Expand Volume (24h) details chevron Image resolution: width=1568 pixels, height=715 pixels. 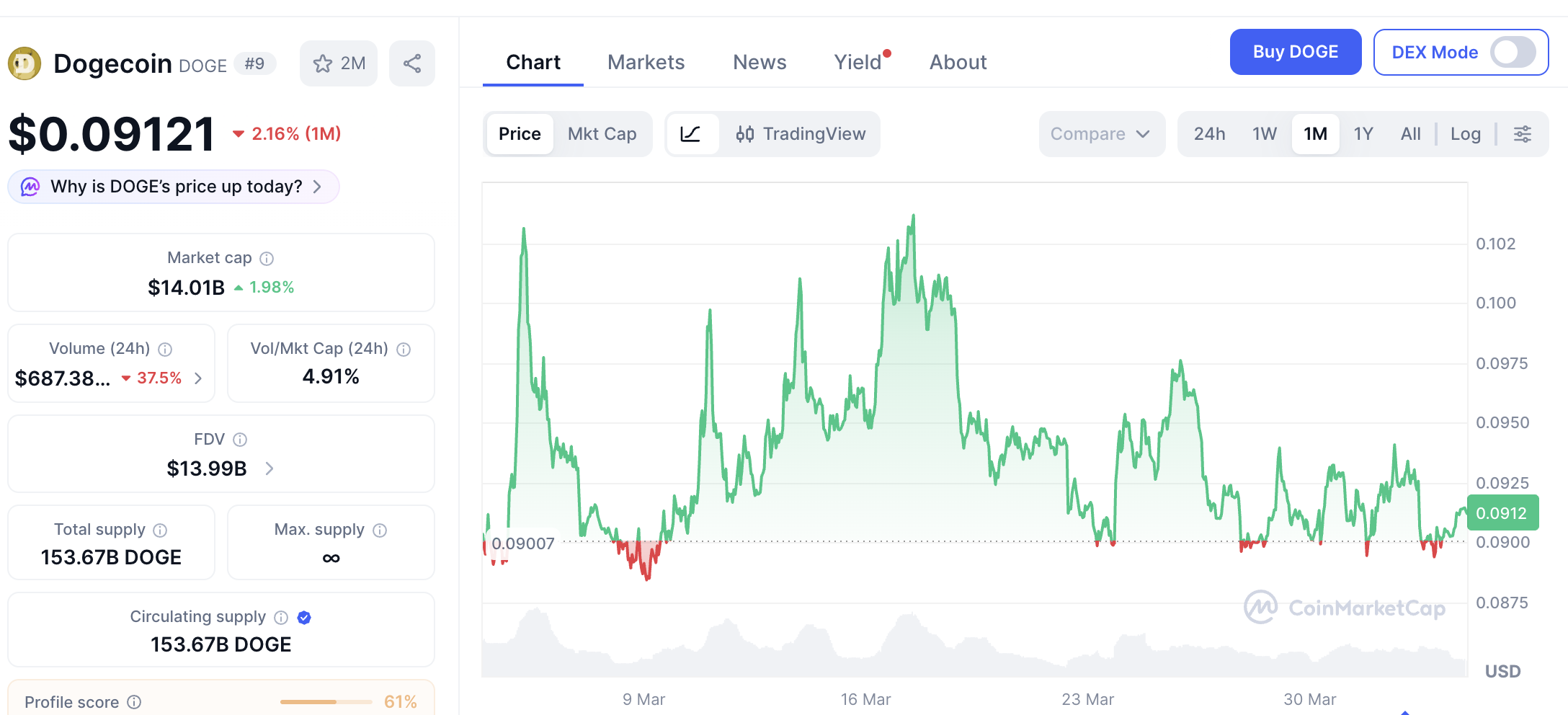(199, 378)
